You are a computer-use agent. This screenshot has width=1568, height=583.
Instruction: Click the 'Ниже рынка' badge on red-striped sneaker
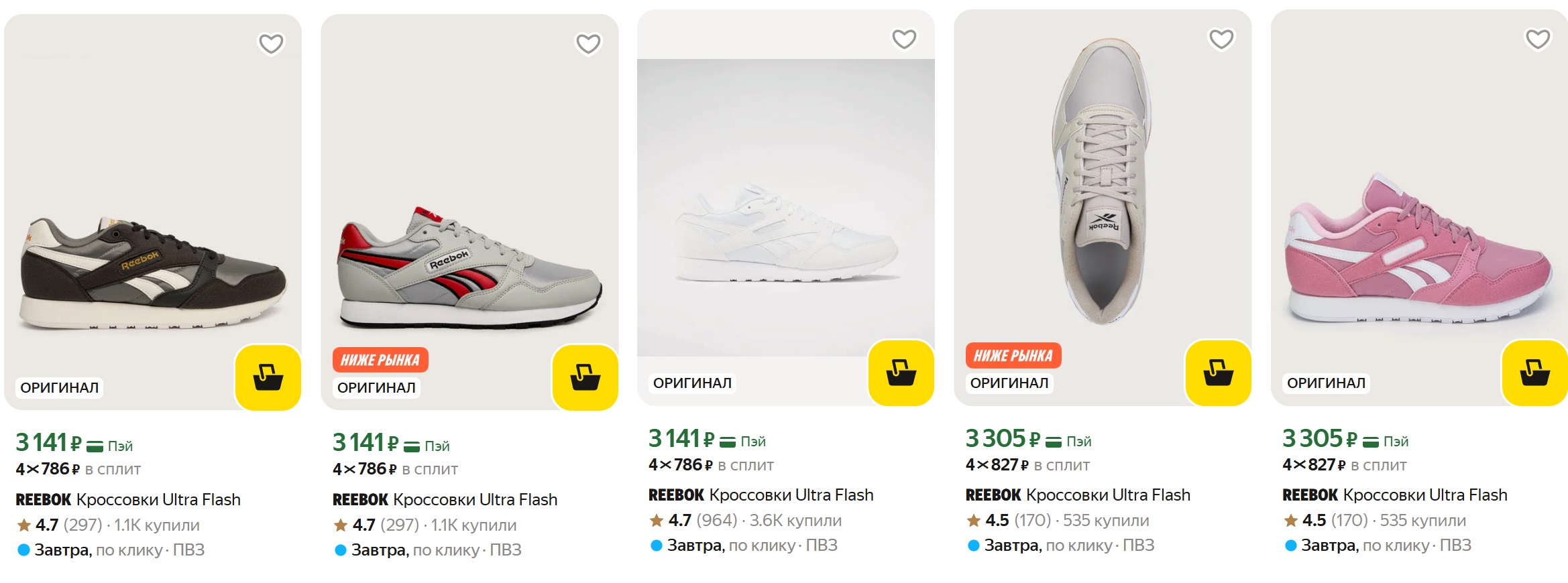coord(380,360)
